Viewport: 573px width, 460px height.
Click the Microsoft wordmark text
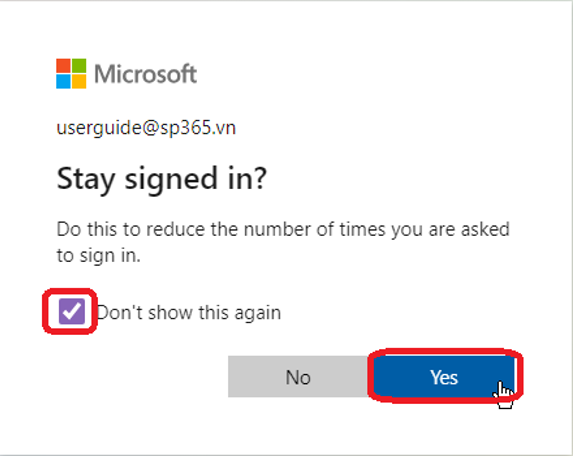coord(145,74)
